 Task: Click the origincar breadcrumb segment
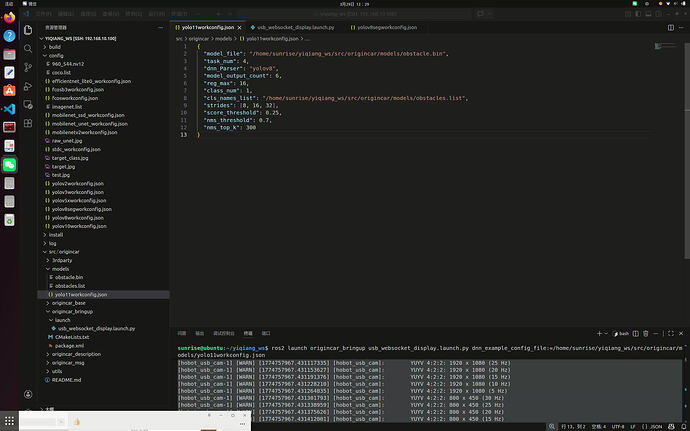pyautogui.click(x=199, y=39)
